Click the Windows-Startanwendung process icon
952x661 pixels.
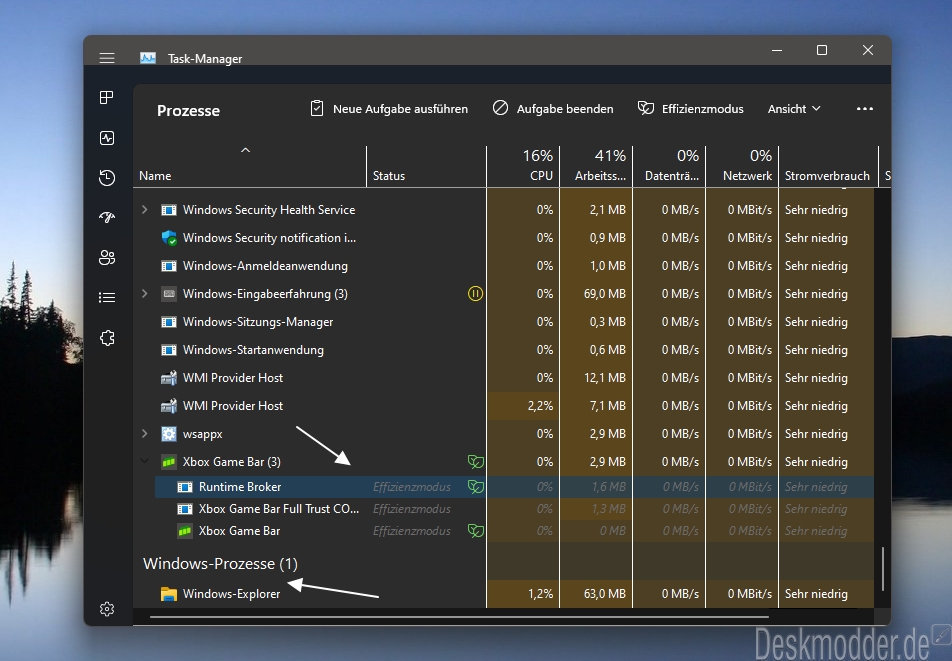coord(169,350)
